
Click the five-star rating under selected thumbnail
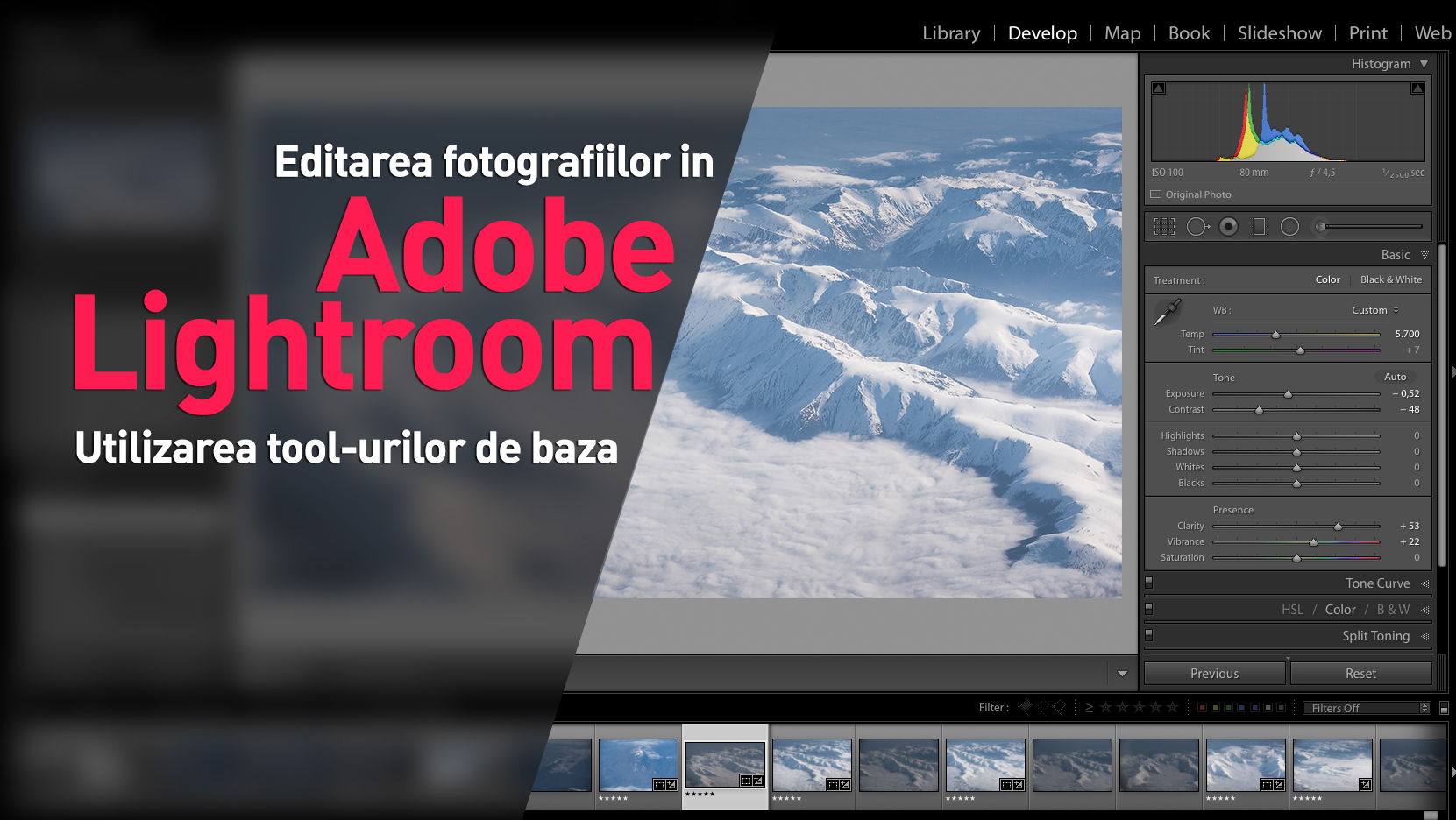pyautogui.click(x=700, y=795)
